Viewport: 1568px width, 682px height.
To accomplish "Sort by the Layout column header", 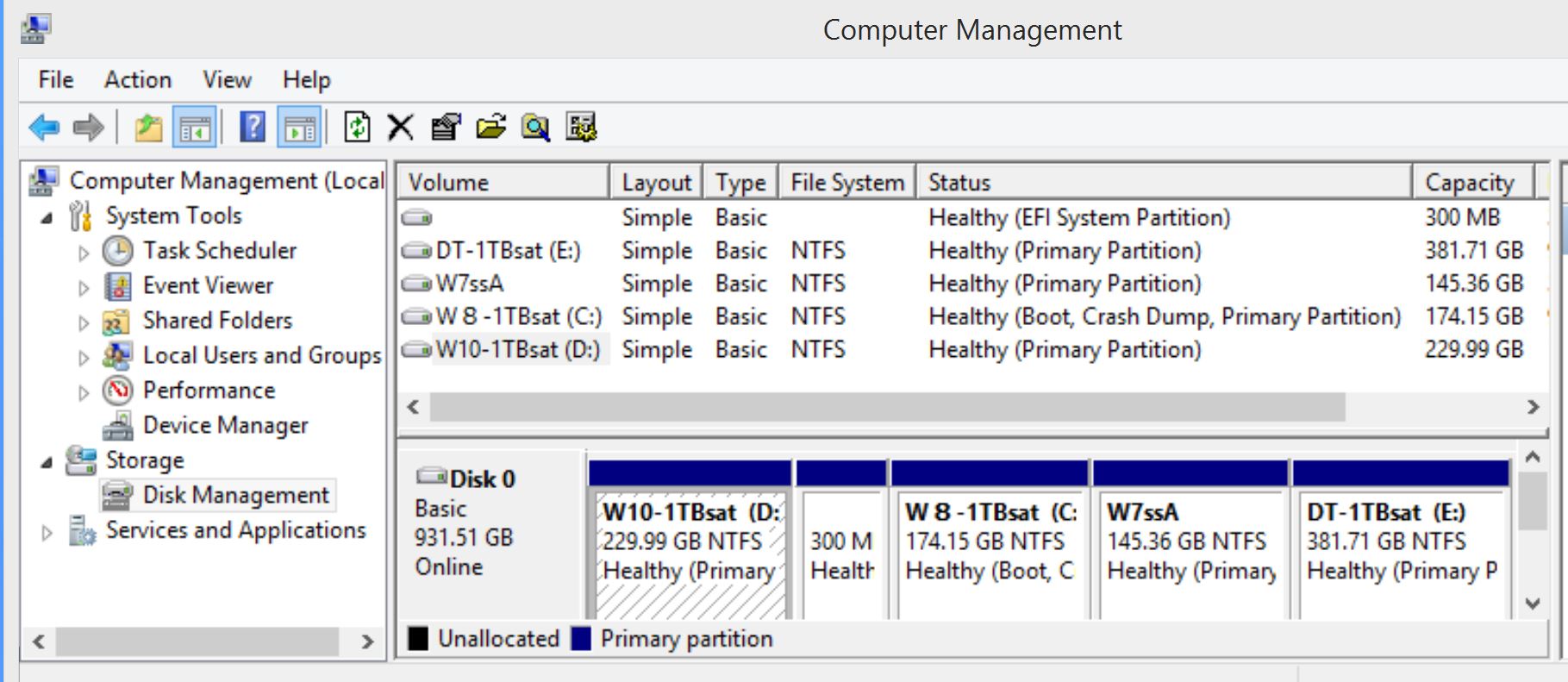I will 656,182.
